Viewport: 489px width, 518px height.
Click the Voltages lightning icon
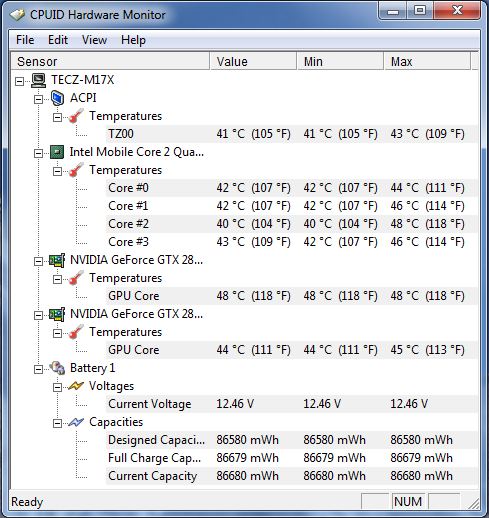76,386
